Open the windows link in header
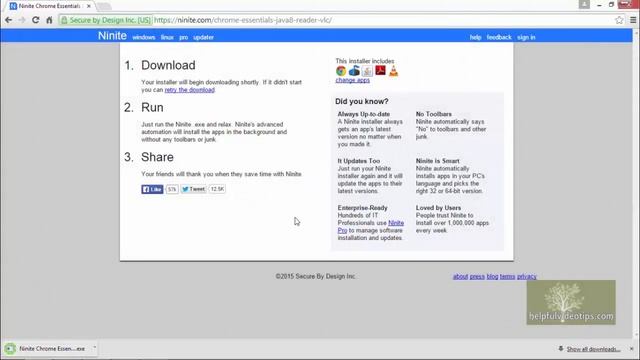This screenshot has height=360, width=640. pyautogui.click(x=144, y=37)
